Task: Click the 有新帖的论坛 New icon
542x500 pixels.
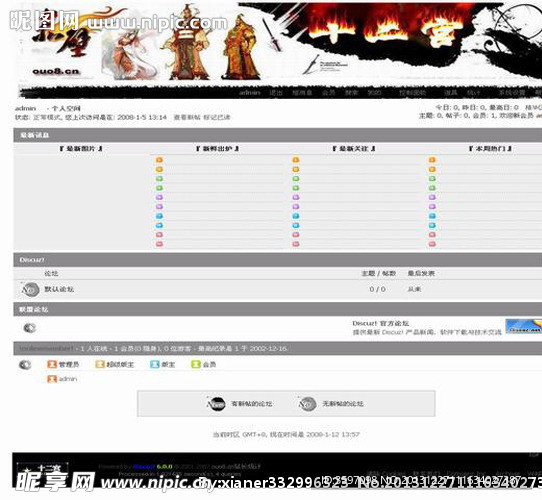Action: [216, 404]
